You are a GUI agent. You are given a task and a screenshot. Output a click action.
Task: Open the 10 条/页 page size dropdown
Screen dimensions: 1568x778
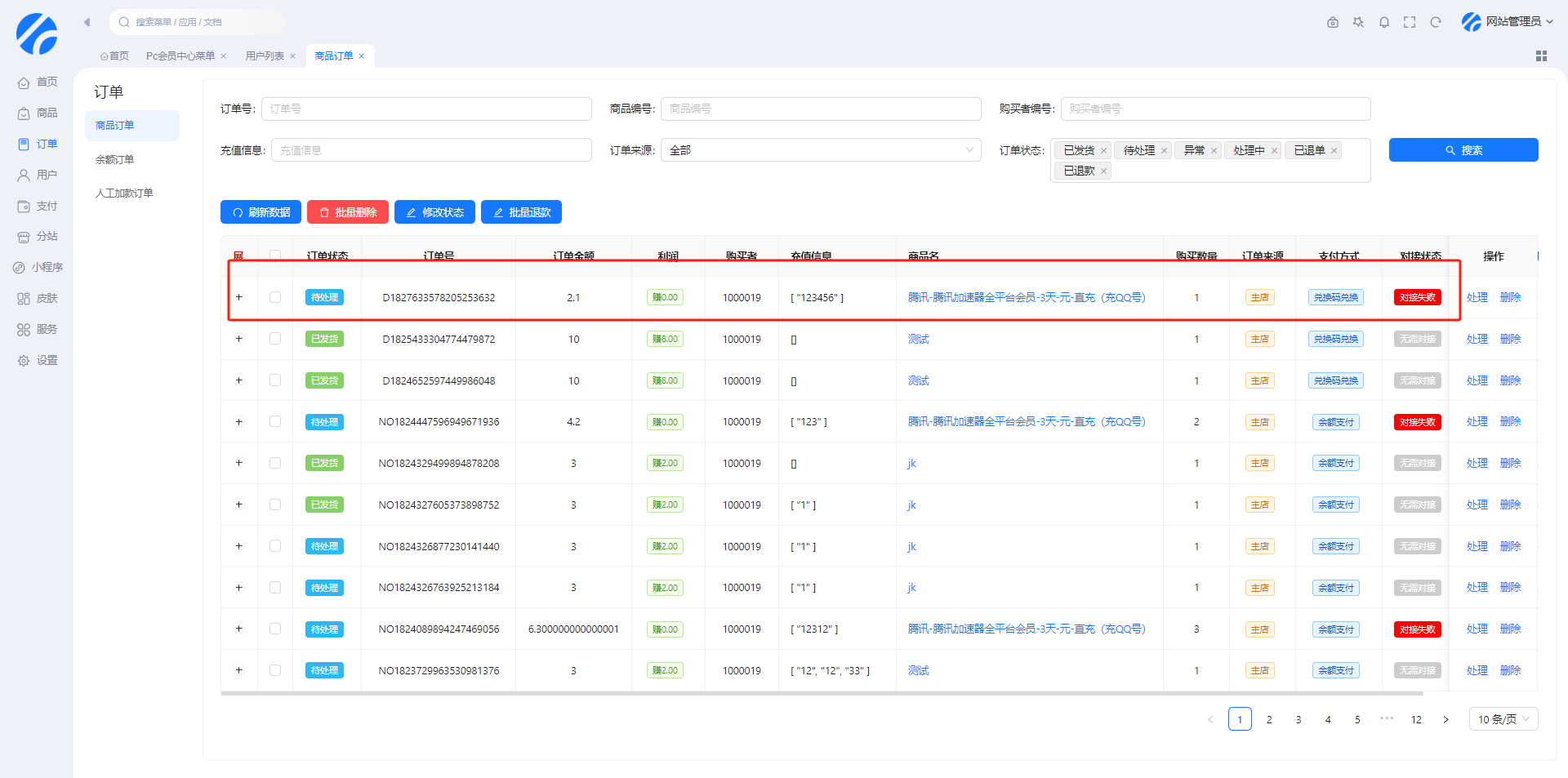tap(1503, 719)
